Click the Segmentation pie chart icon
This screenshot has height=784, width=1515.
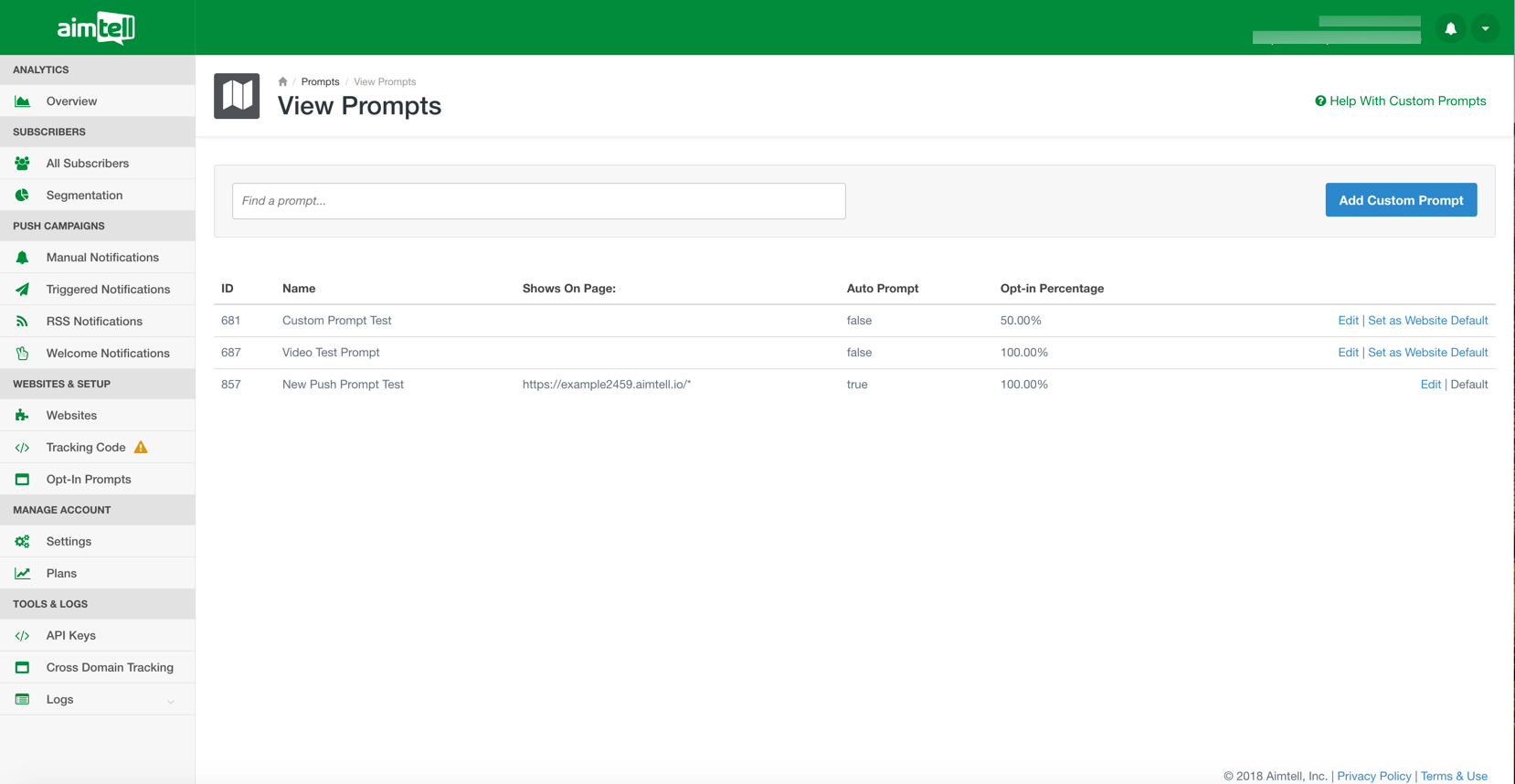(x=22, y=196)
